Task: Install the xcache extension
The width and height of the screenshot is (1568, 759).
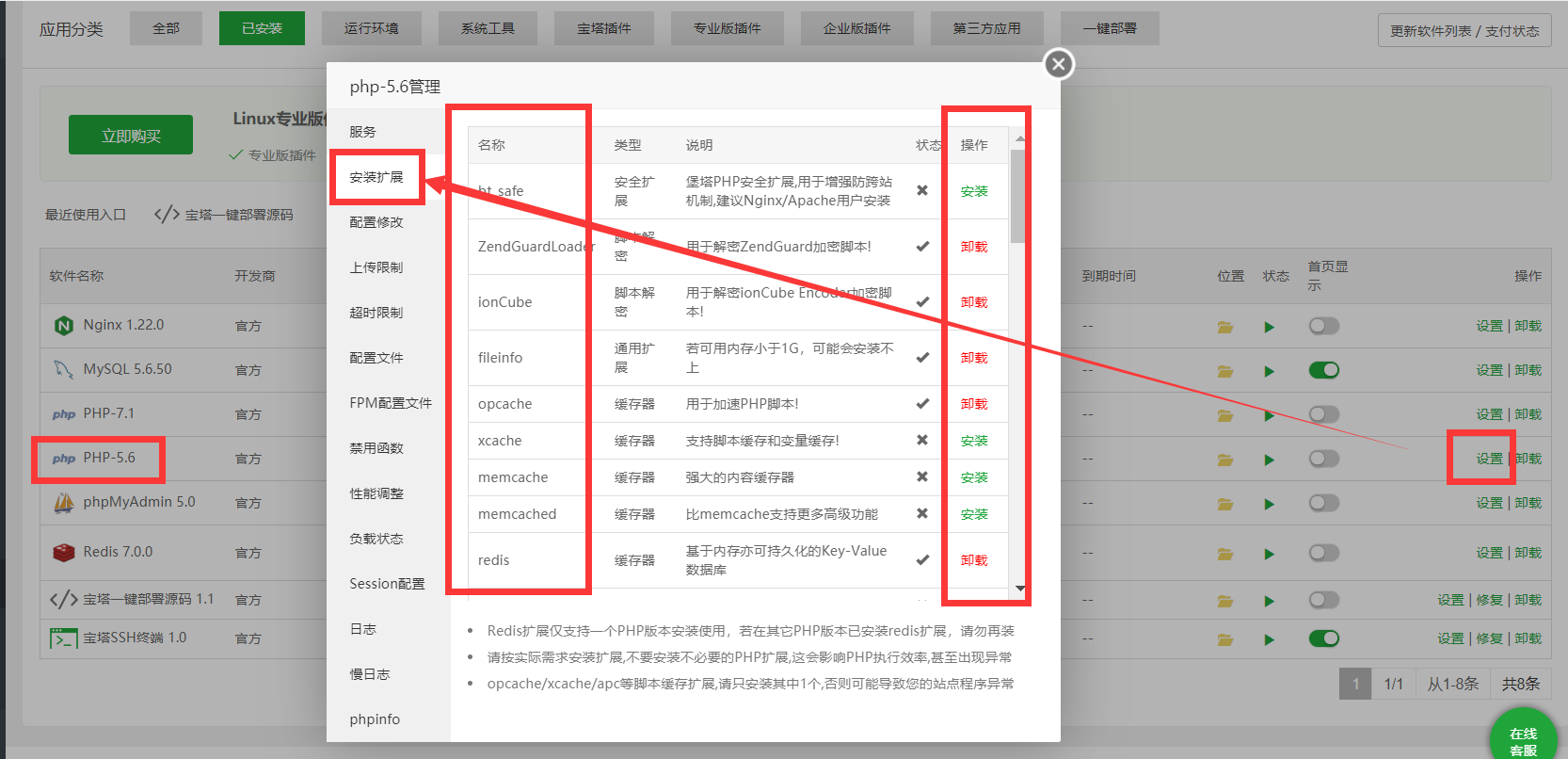Action: [974, 441]
